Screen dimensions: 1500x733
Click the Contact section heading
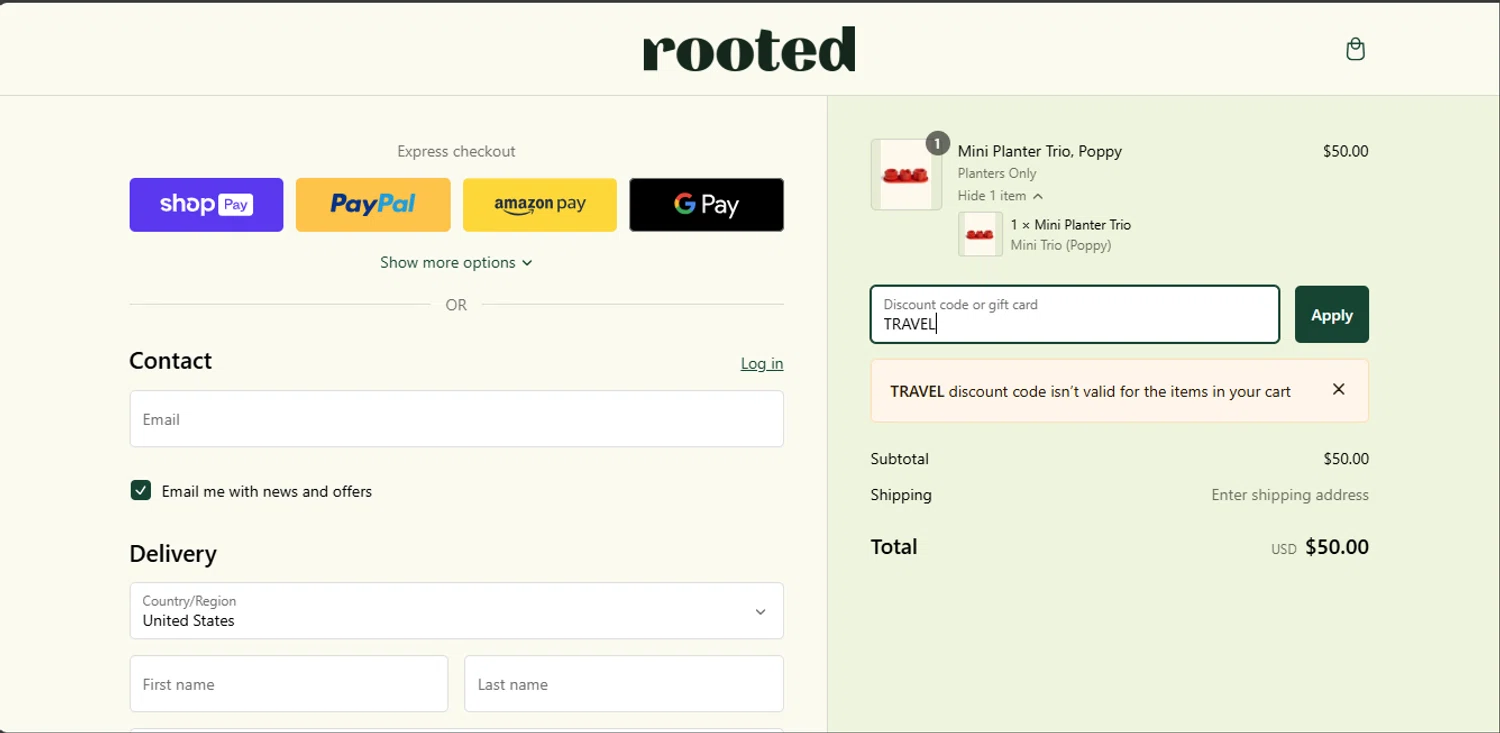[x=171, y=361]
